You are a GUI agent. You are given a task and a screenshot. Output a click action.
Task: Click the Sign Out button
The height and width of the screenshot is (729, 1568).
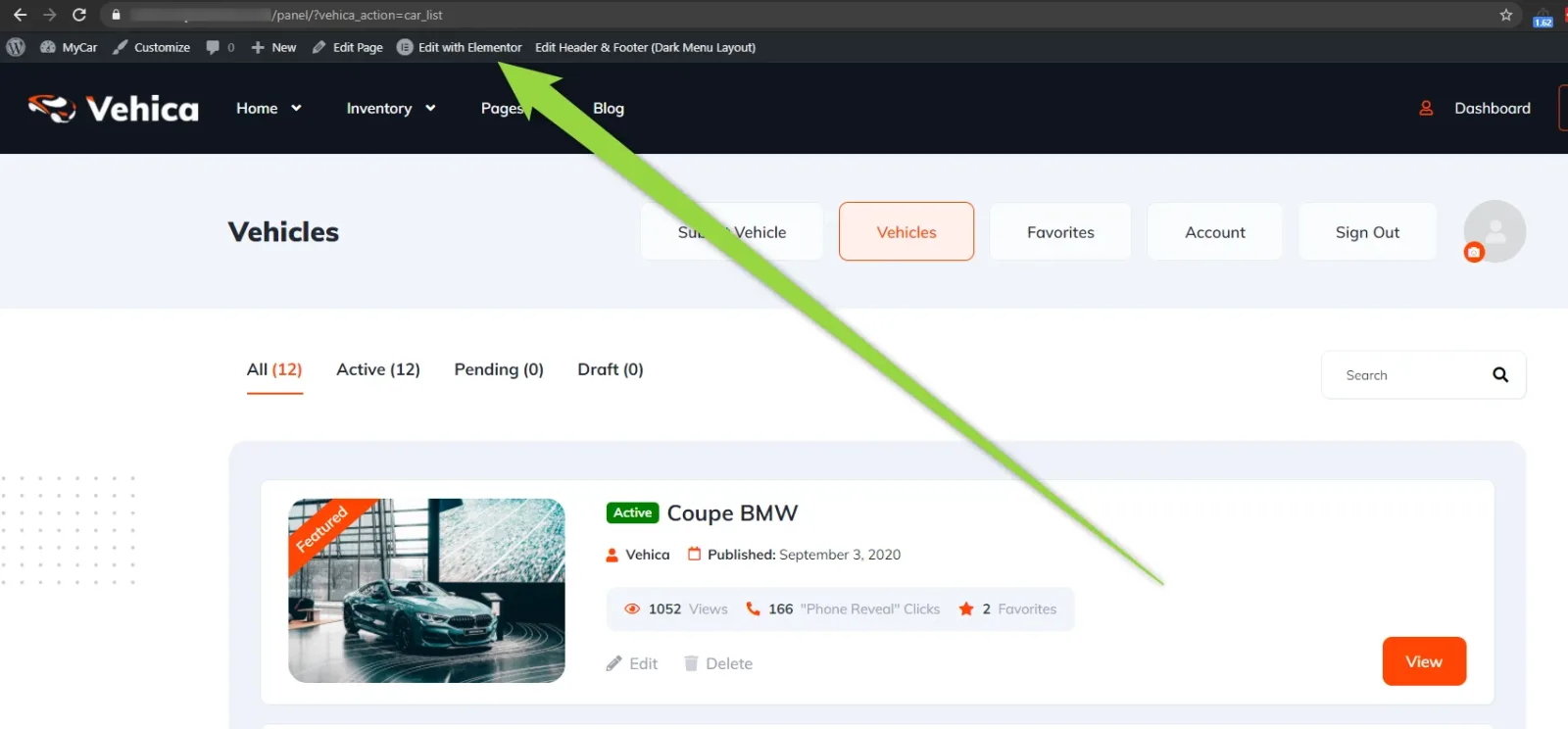[x=1367, y=231]
